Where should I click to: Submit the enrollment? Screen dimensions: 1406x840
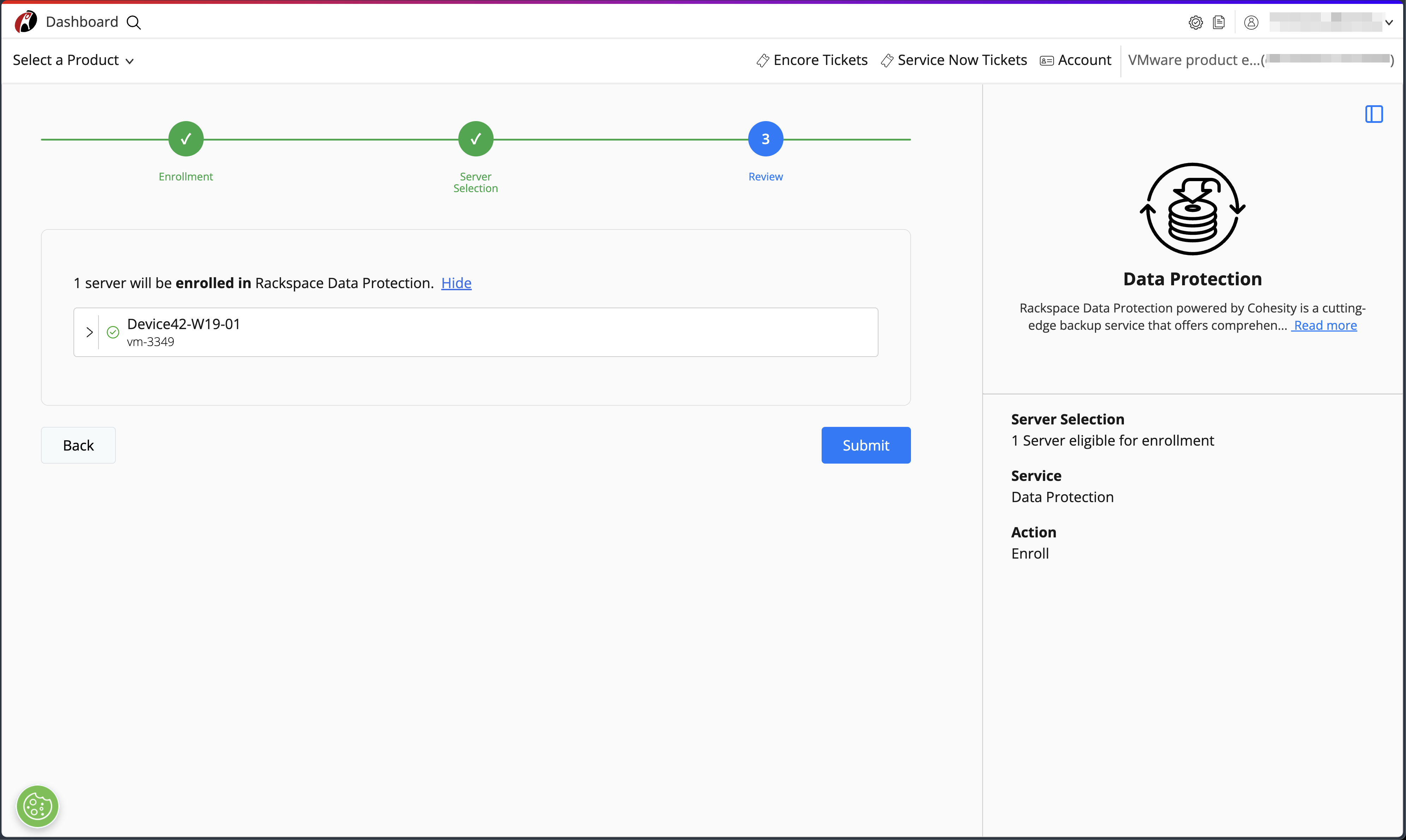pyautogui.click(x=866, y=446)
